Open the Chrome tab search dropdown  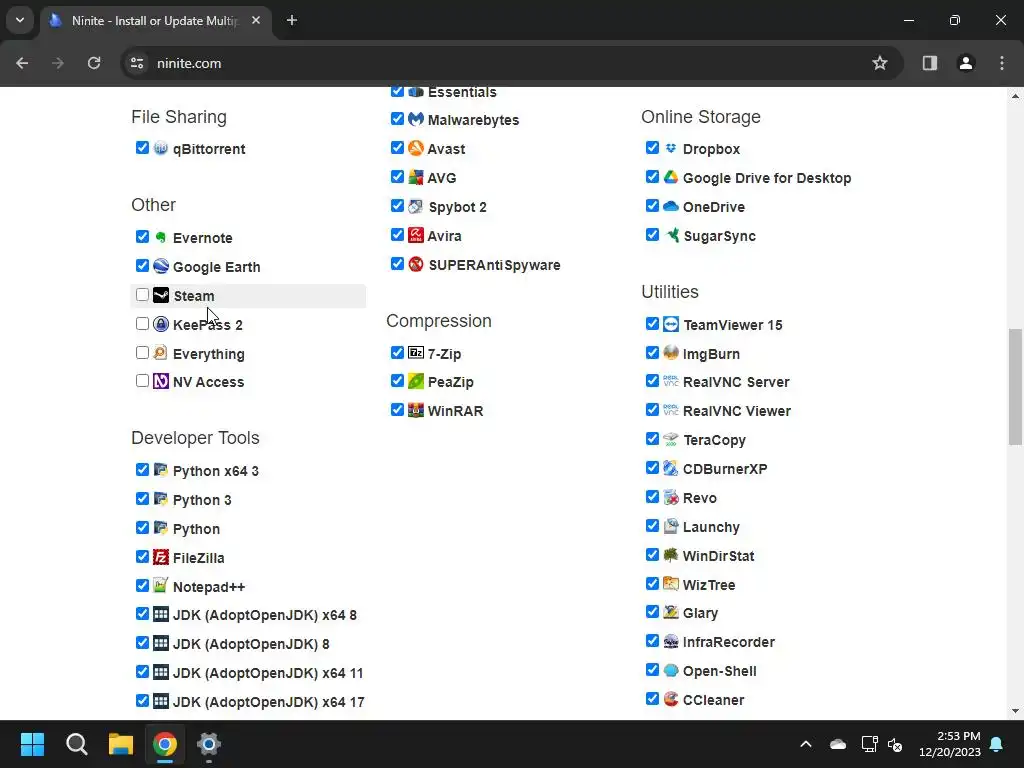tap(20, 20)
